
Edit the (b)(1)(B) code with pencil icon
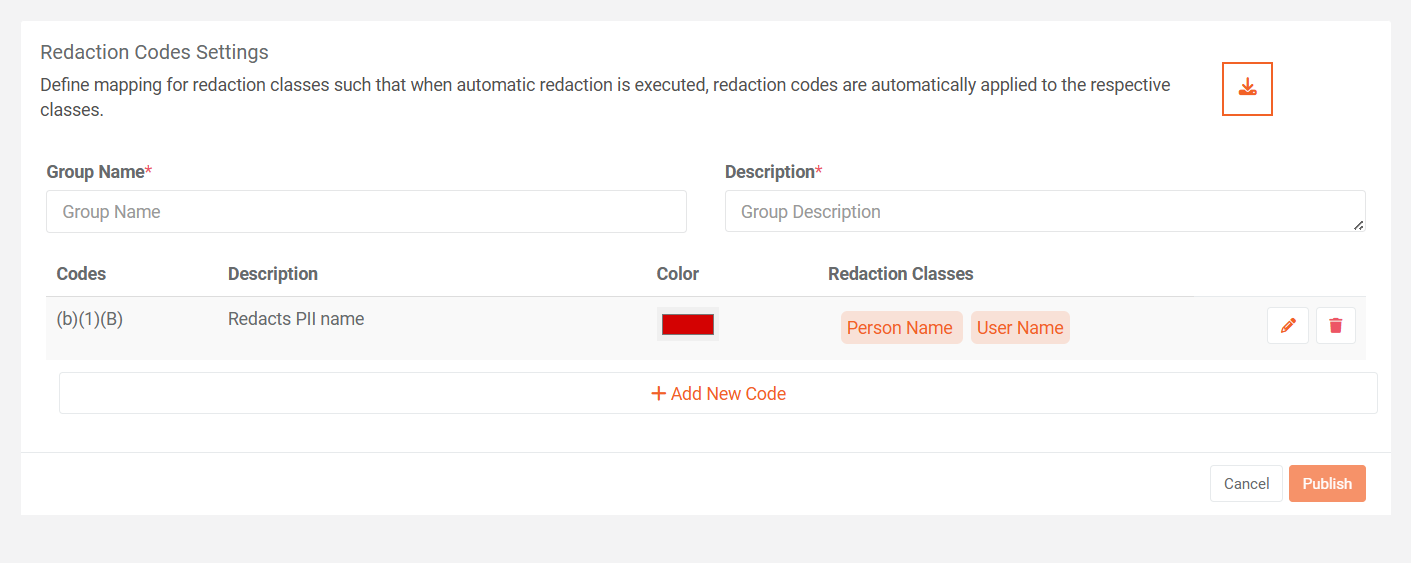coord(1288,326)
